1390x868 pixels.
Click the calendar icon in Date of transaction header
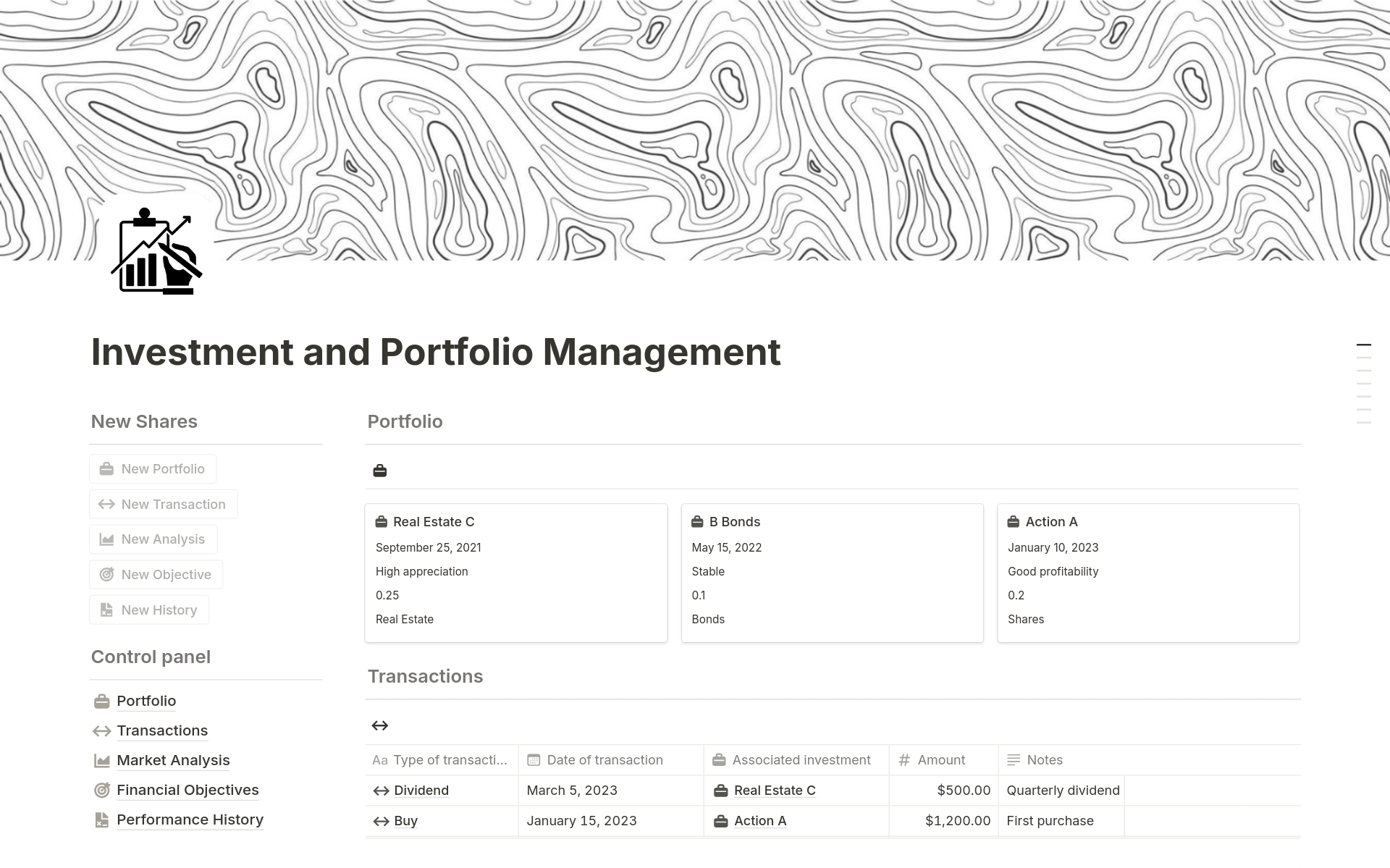pyautogui.click(x=534, y=759)
